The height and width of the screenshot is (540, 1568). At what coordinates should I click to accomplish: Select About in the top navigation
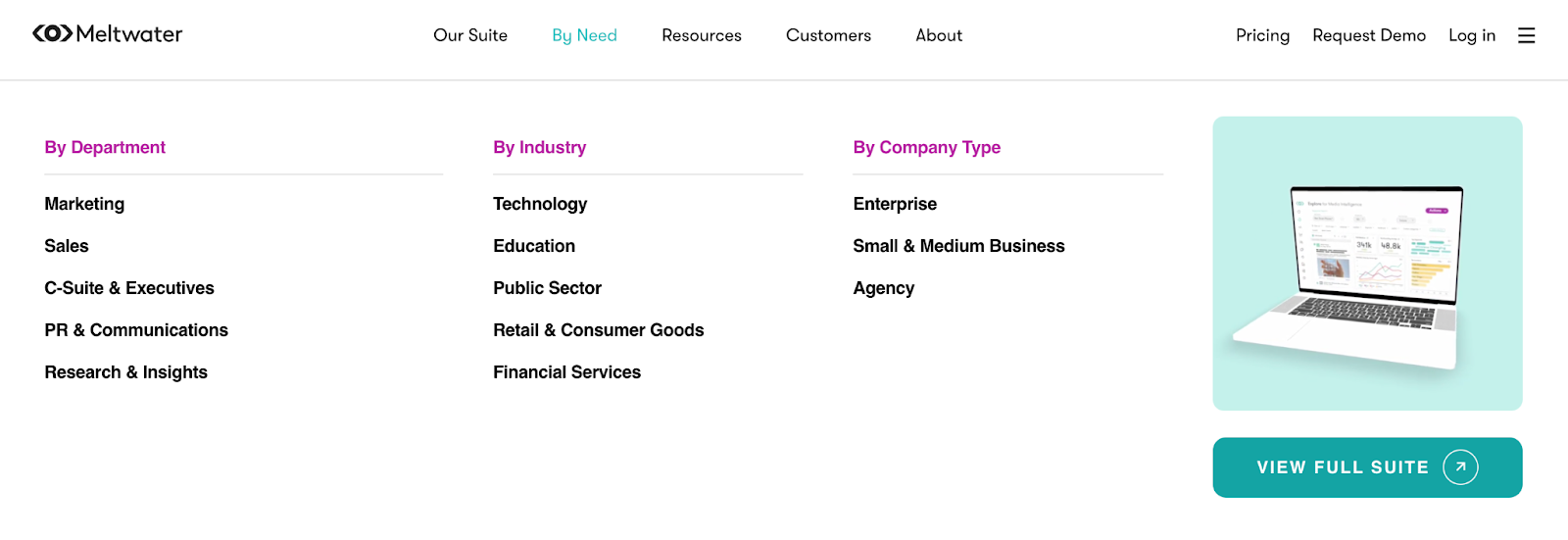pos(939,35)
